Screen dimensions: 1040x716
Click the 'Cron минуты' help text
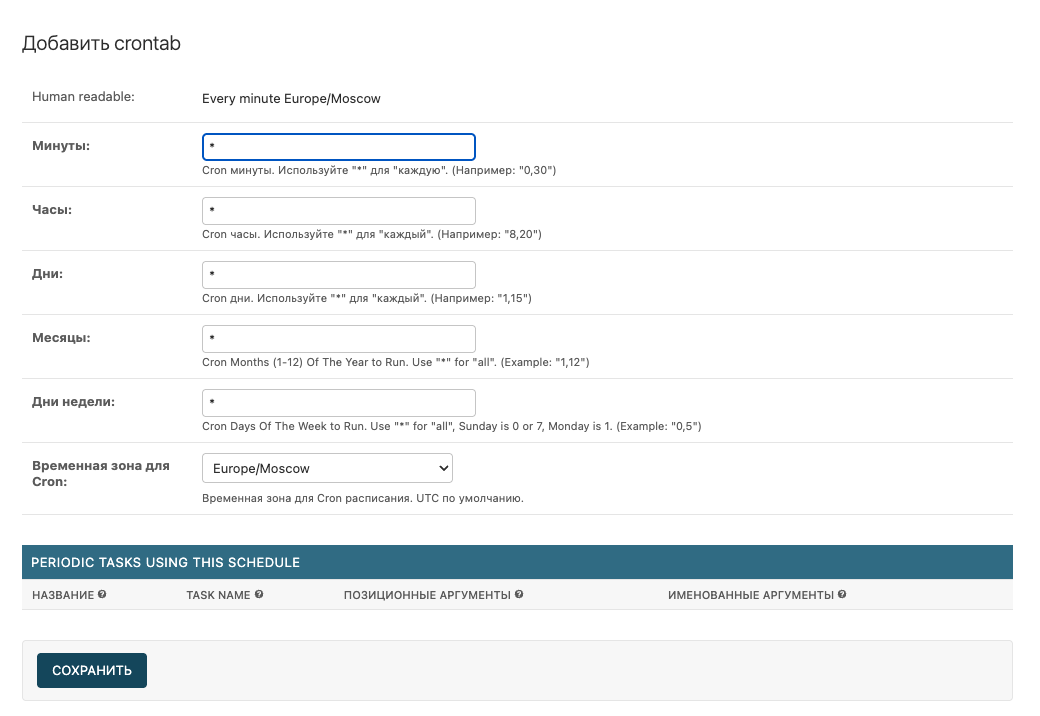coord(379,170)
